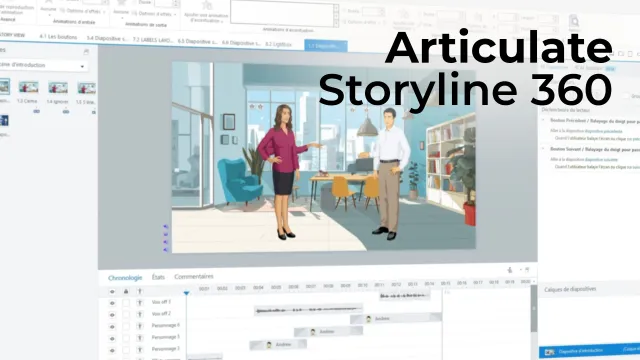Click the show/hide all eye header icon
The height and width of the screenshot is (360, 640).
point(112,292)
